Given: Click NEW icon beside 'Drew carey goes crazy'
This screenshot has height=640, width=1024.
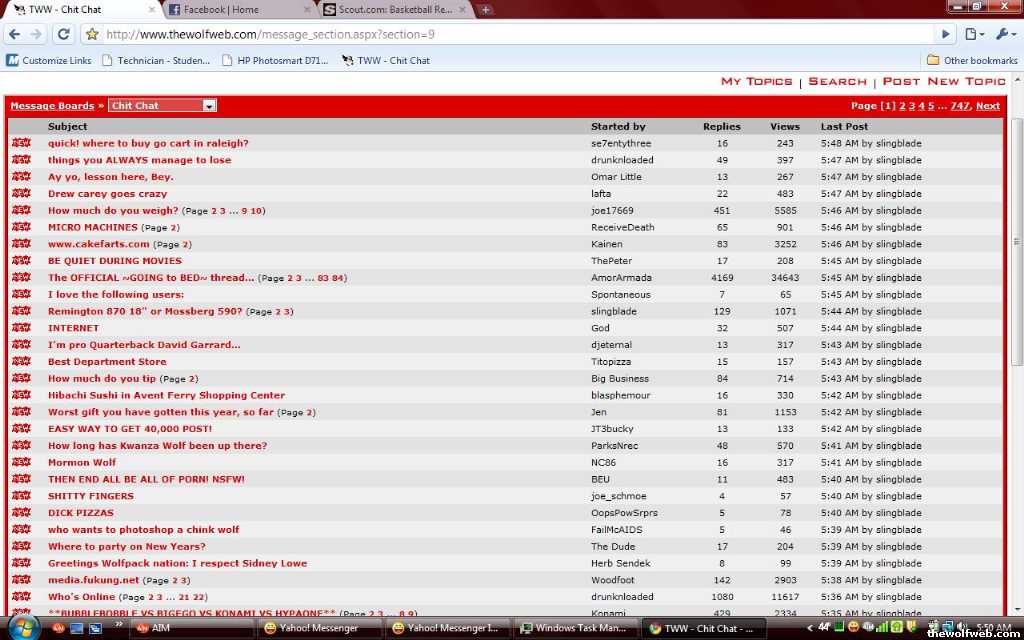Looking at the screenshot, I should pos(21,194).
